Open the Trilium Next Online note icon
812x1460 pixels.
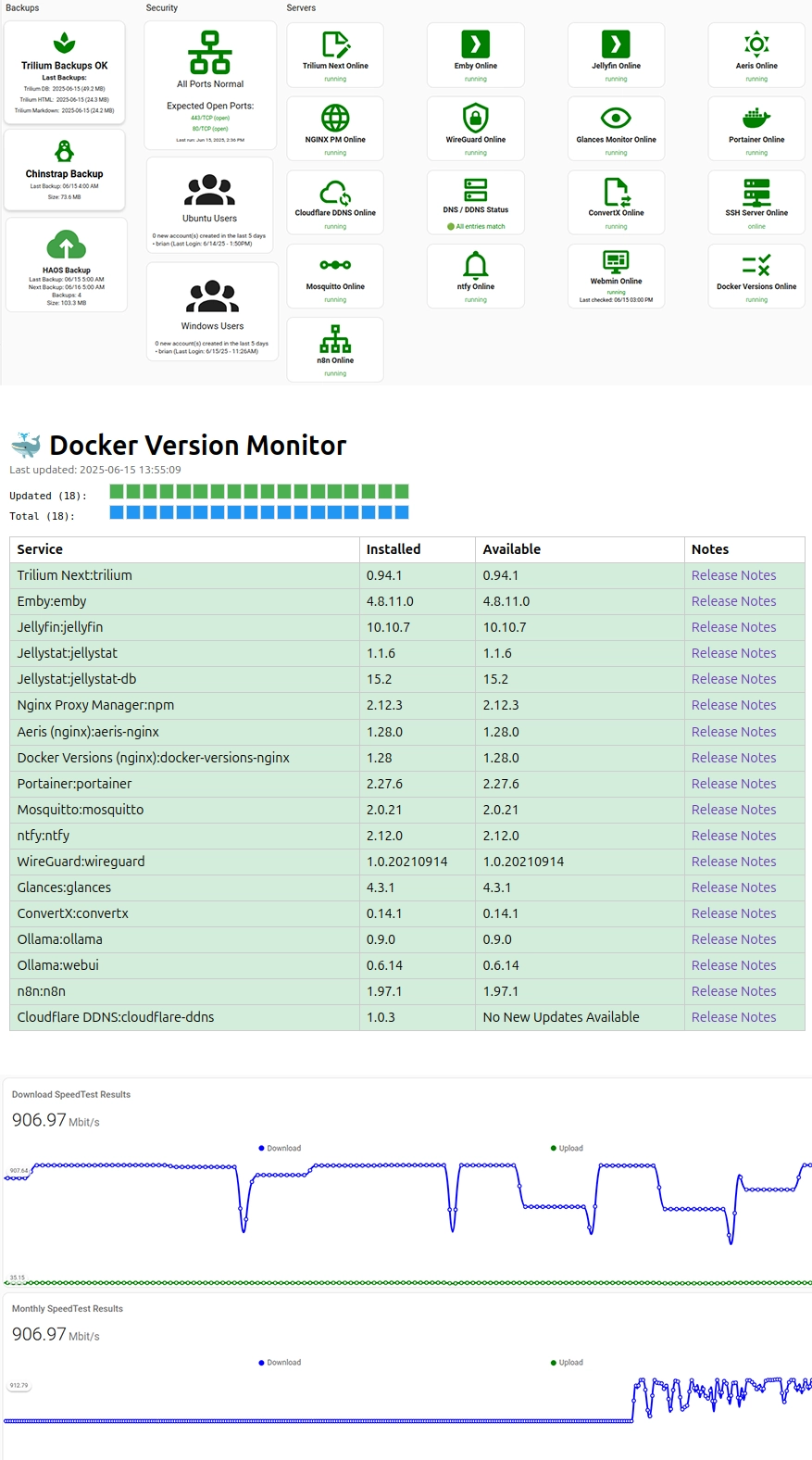pyautogui.click(x=335, y=44)
